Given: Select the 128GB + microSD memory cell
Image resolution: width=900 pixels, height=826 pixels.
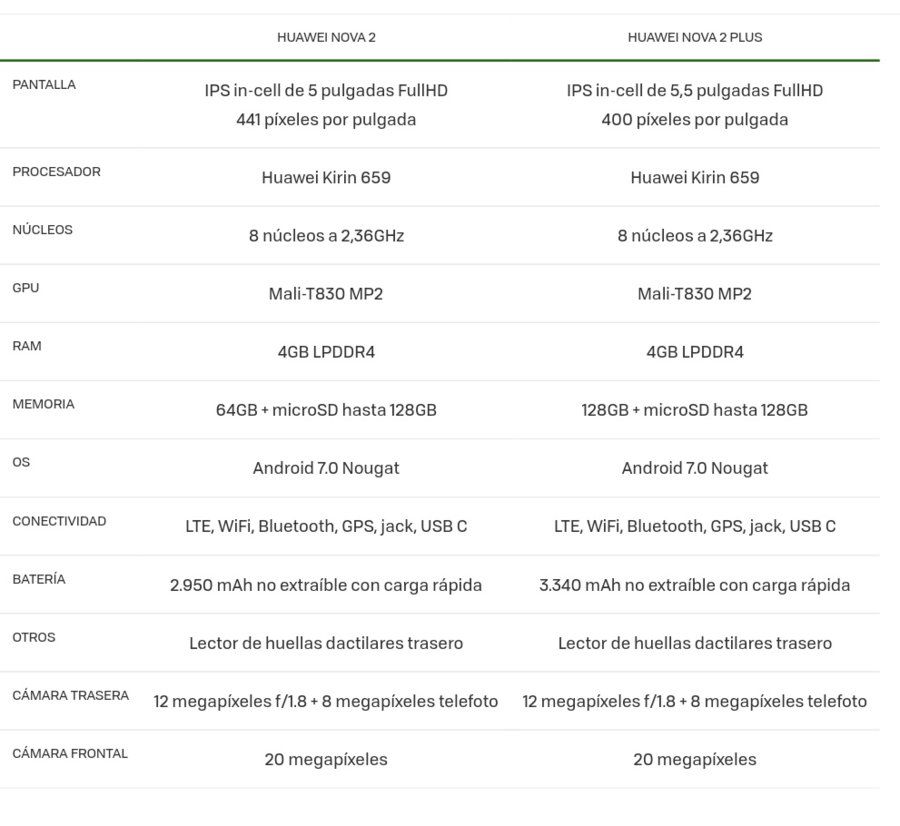Looking at the screenshot, I should coord(695,410).
